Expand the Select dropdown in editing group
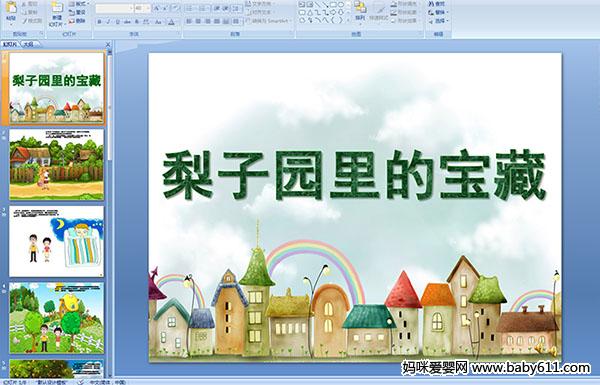Viewport: 600px width, 385px height. pyautogui.click(x=438, y=21)
